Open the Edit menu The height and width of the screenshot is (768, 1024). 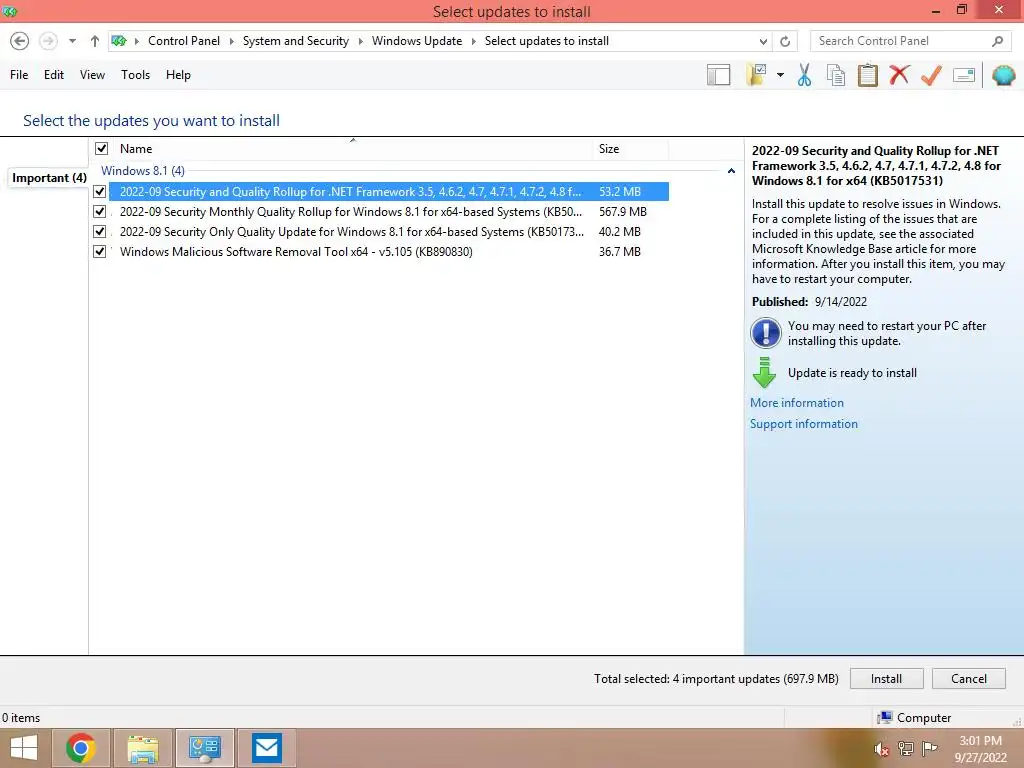54,75
